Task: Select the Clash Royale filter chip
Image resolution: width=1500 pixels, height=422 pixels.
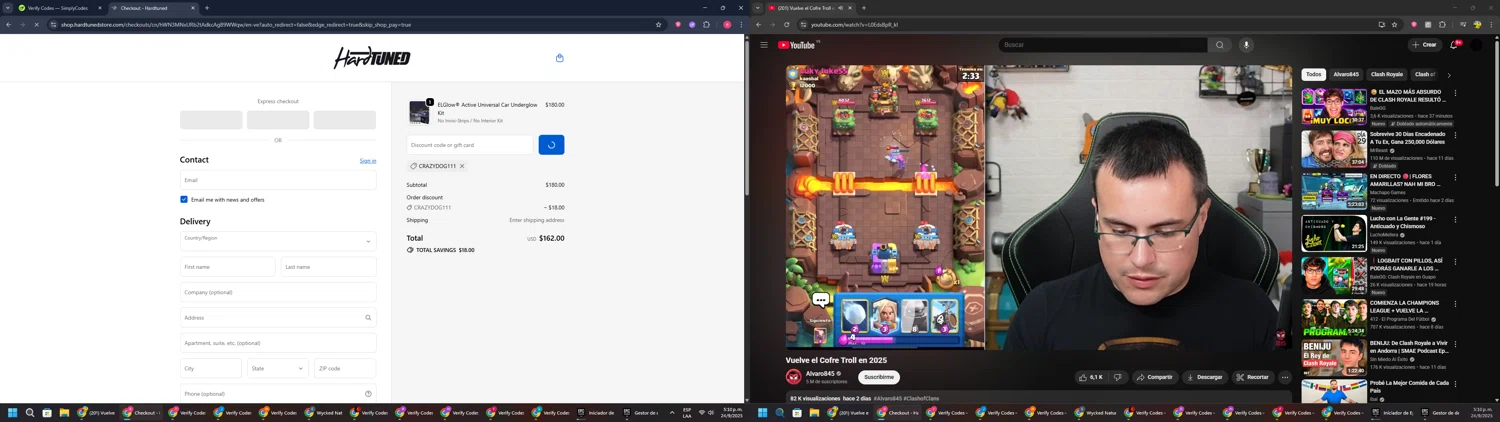Action: point(1387,74)
